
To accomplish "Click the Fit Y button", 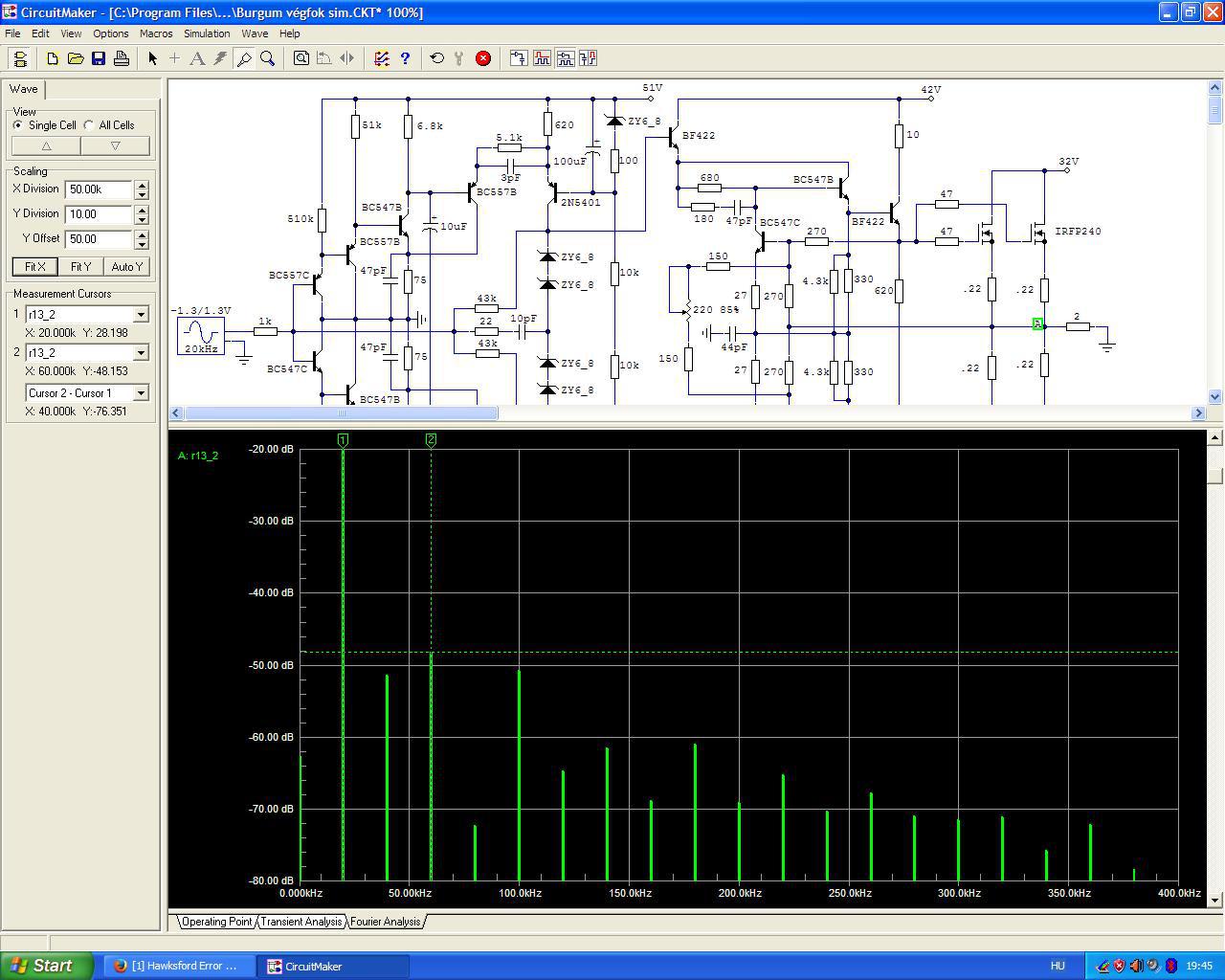I will (81, 267).
